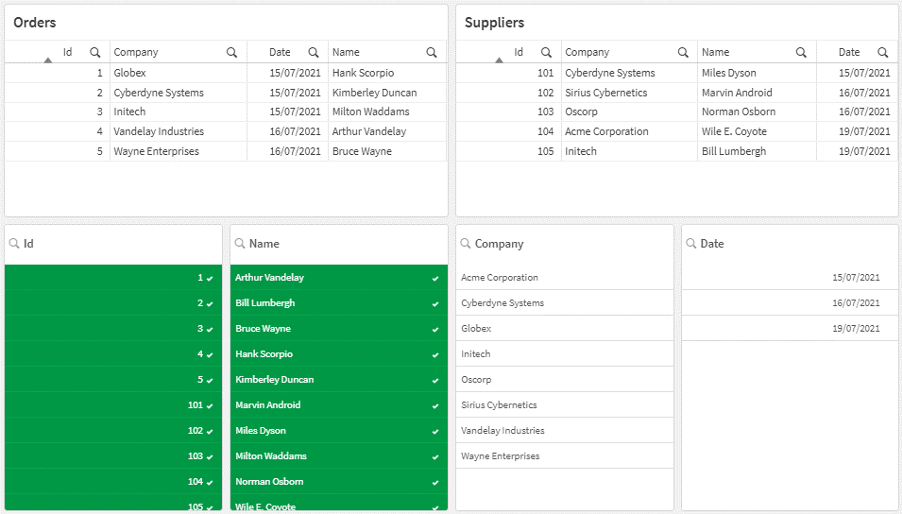Sort Suppliers table by Name header

click(x=715, y=52)
